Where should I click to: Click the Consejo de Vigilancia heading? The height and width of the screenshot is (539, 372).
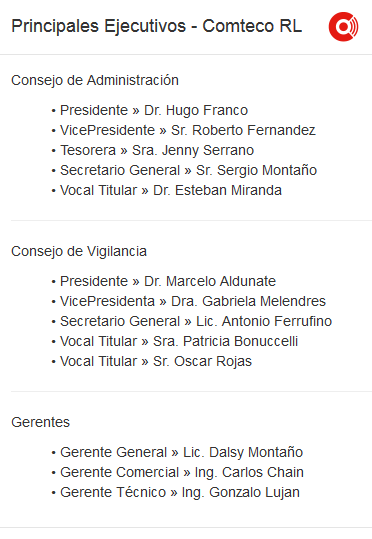(x=79, y=251)
